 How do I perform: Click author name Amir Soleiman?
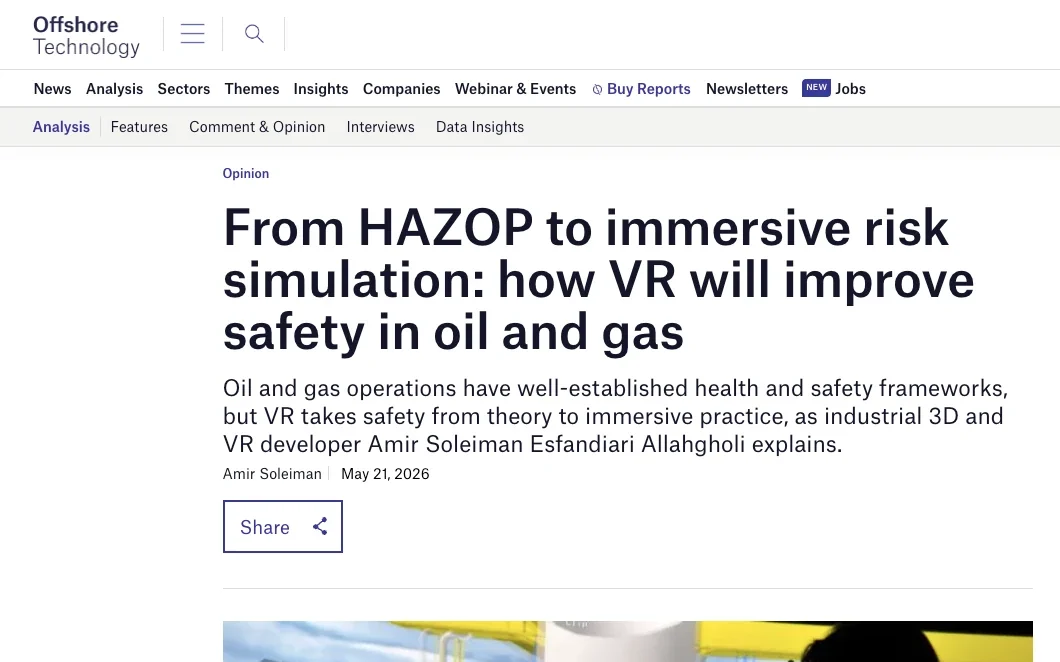(x=272, y=474)
